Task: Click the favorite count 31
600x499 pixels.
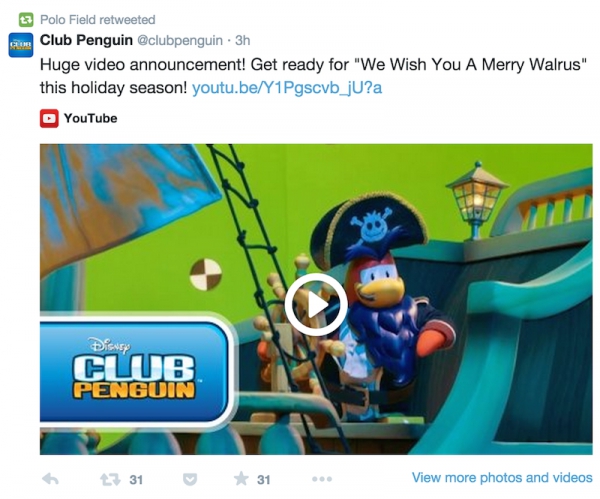Action: 263,479
